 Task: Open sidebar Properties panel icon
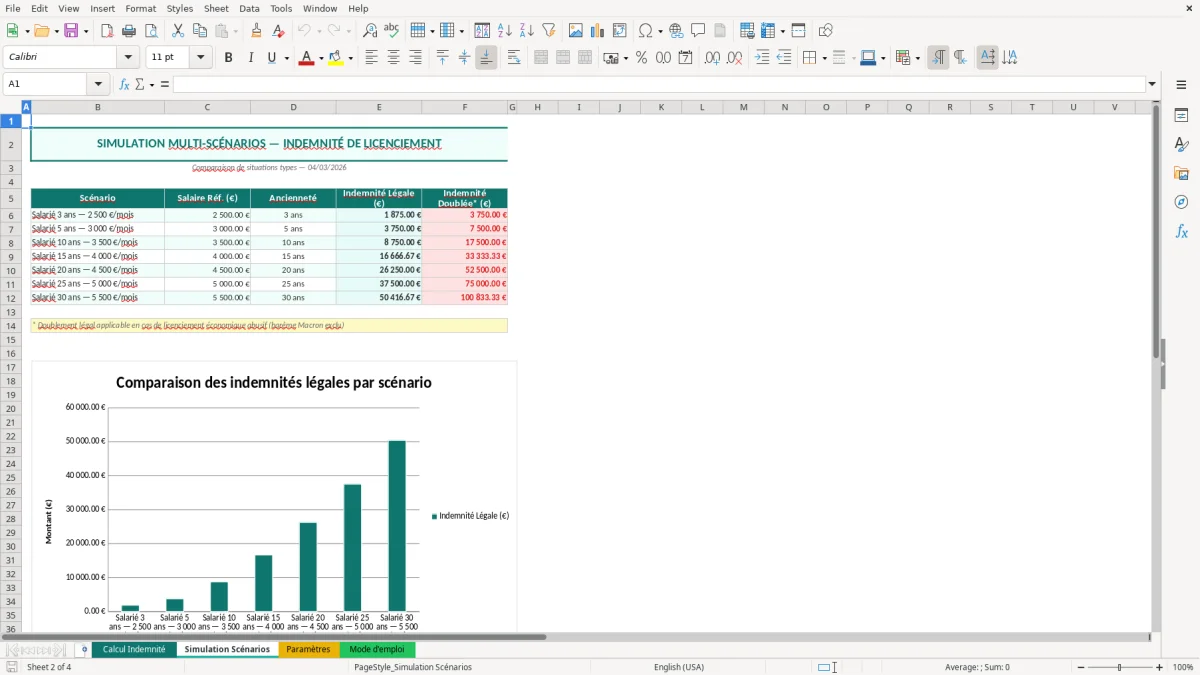point(1181,115)
